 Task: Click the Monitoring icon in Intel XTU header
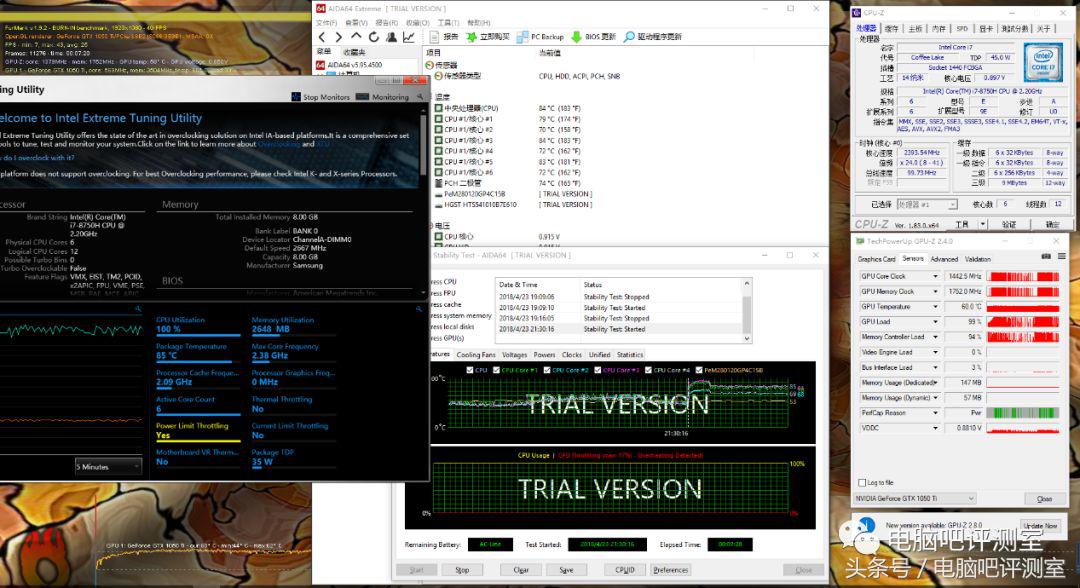tap(362, 97)
